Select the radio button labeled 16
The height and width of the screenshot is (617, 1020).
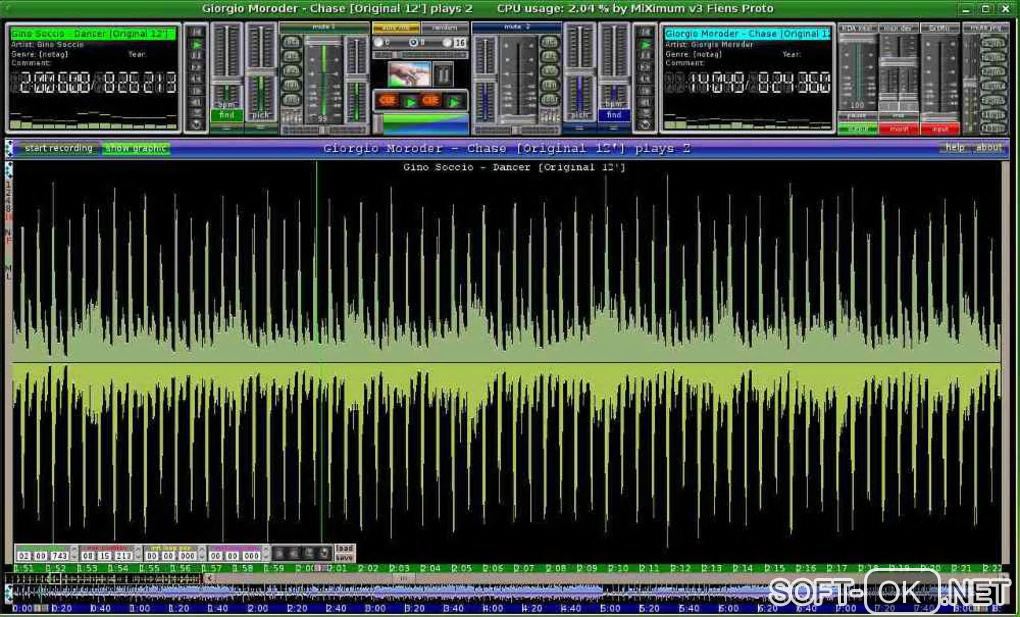449,43
